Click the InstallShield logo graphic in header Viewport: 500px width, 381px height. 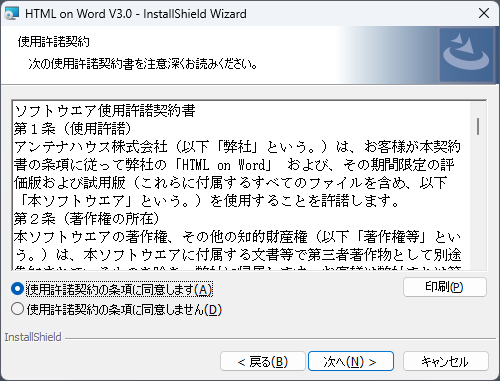point(466,55)
